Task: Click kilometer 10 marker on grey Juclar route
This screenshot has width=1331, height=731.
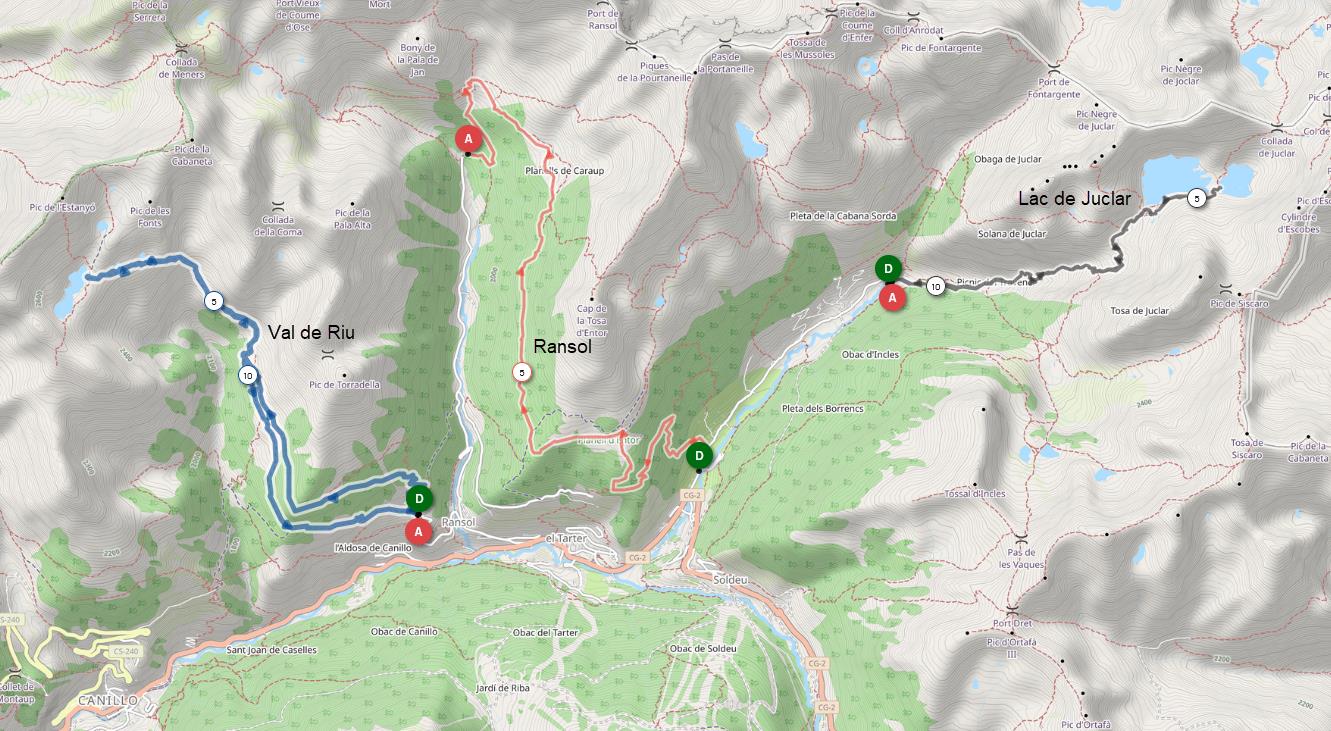Action: click(x=935, y=286)
